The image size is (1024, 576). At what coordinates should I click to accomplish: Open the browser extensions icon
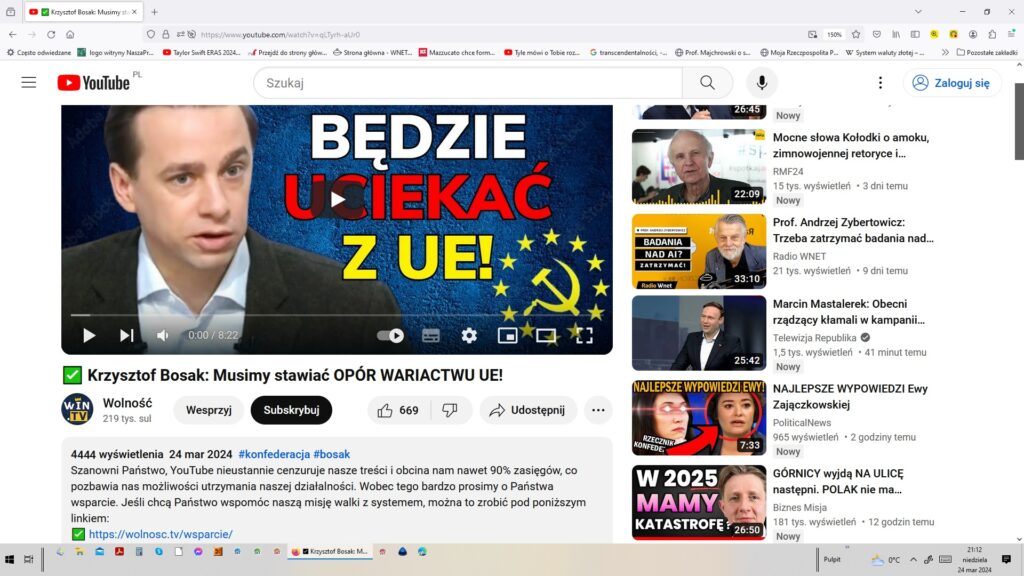pyautogui.click(x=992, y=35)
